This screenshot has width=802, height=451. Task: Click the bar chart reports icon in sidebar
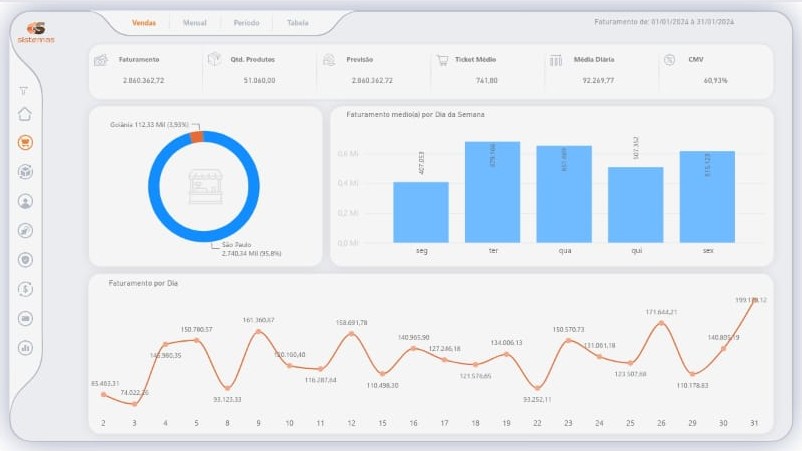coord(25,348)
